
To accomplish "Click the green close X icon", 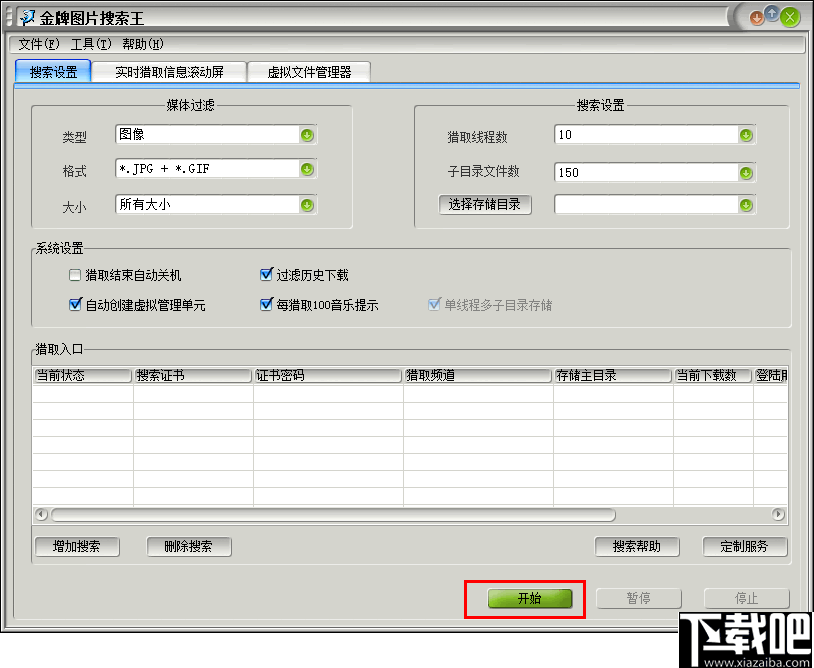I will pos(790,18).
